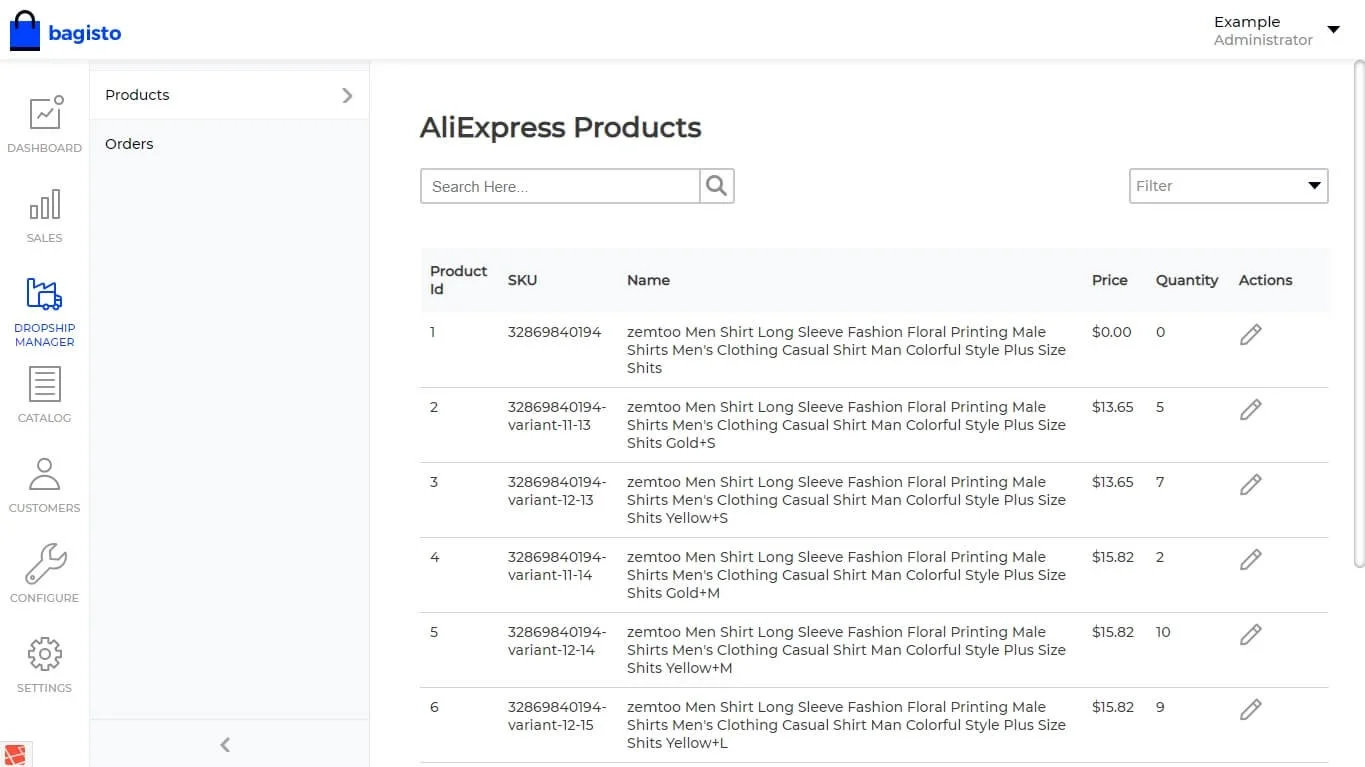The width and height of the screenshot is (1365, 767).
Task: Click quantity 10 for product 5
Action: click(x=1163, y=632)
